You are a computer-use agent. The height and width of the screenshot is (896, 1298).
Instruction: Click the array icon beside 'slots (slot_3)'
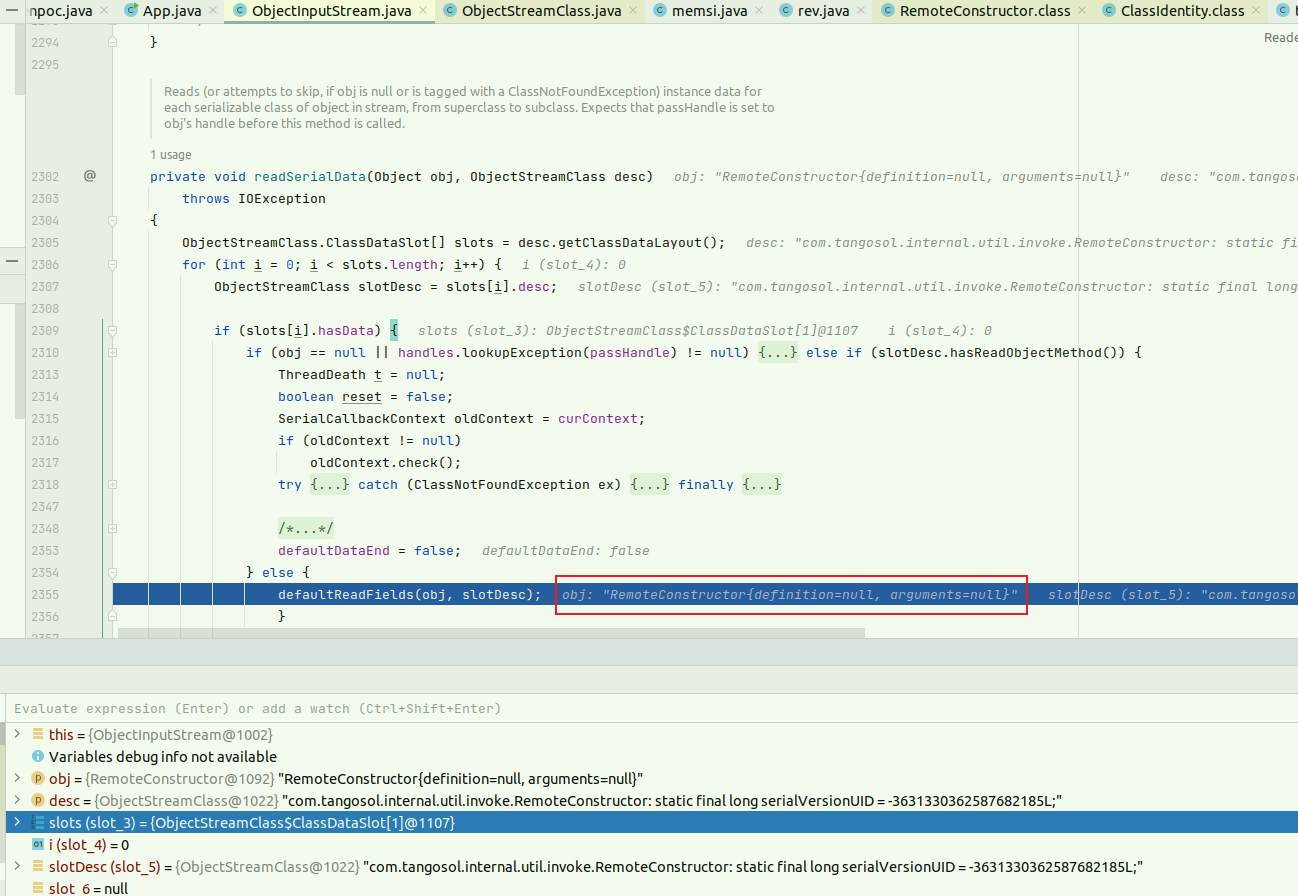(x=38, y=822)
